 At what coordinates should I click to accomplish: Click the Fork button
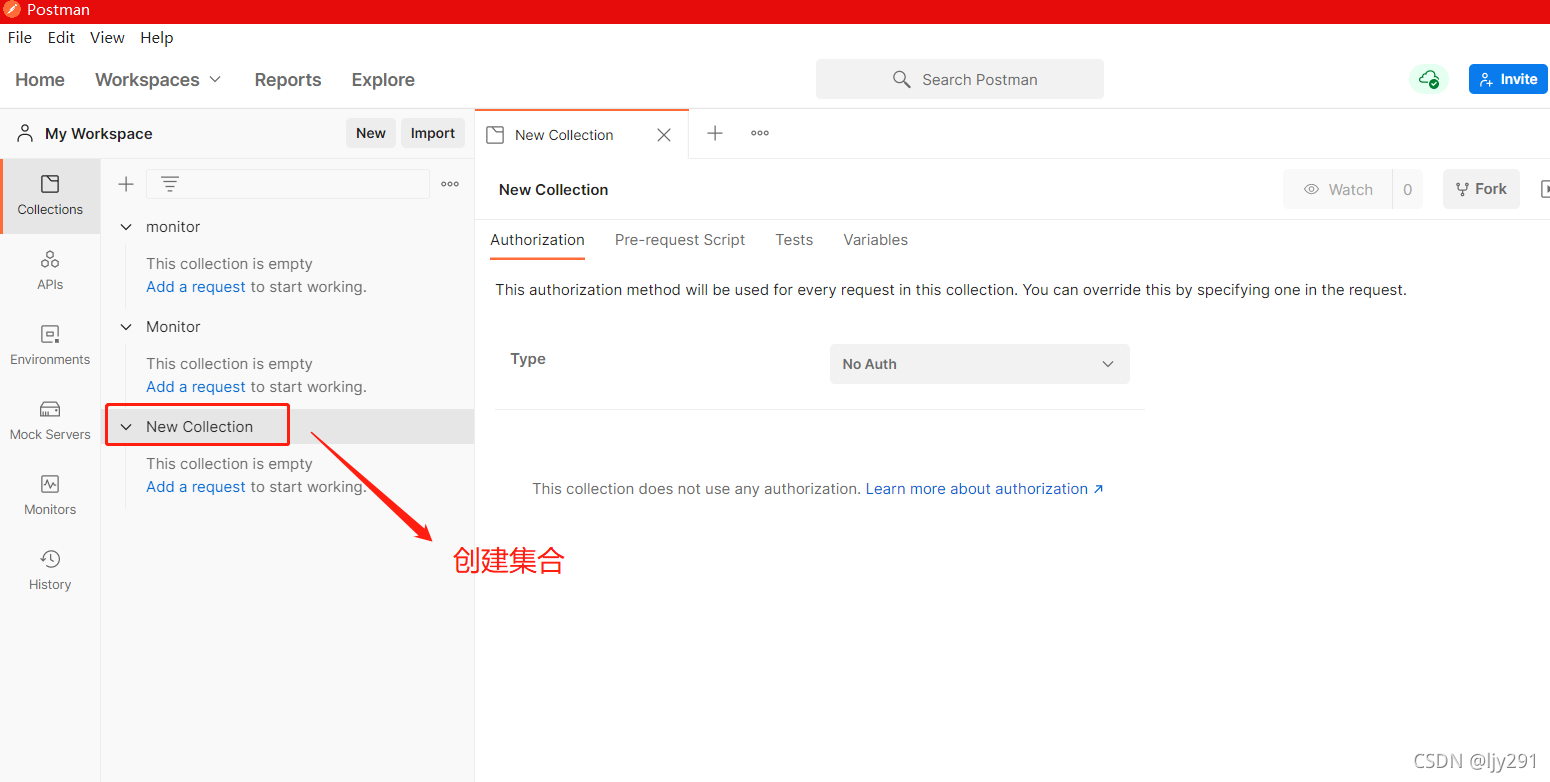click(x=1481, y=189)
